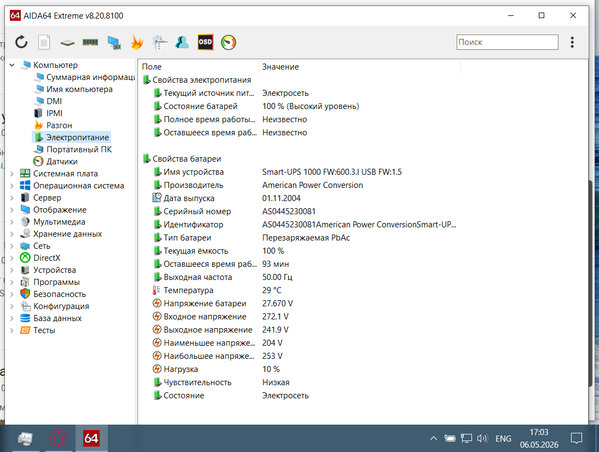Open the three-dot main menu
Image resolution: width=599 pixels, height=452 pixels.
click(572, 42)
